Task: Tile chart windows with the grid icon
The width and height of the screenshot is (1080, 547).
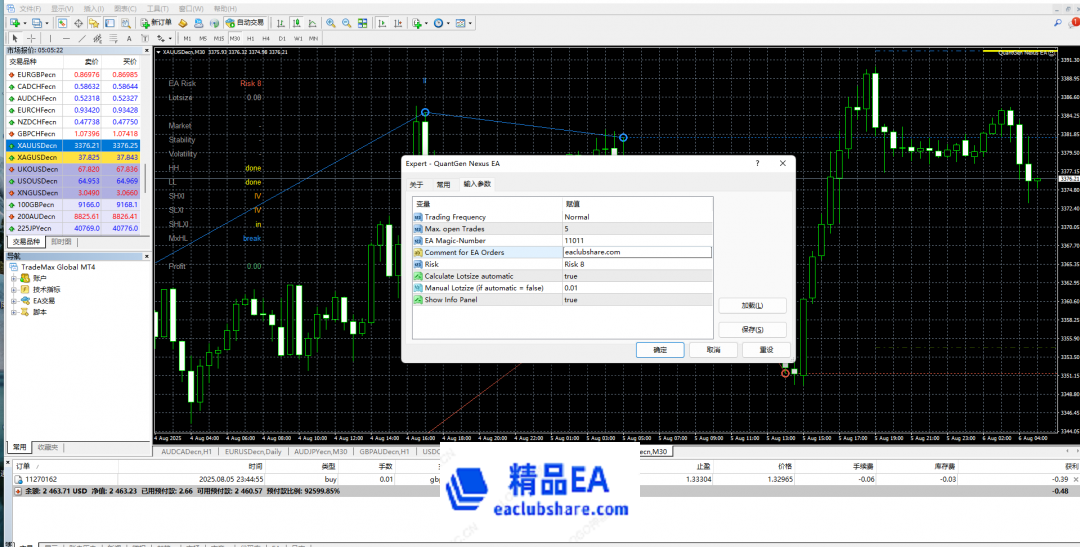Action: [362, 23]
